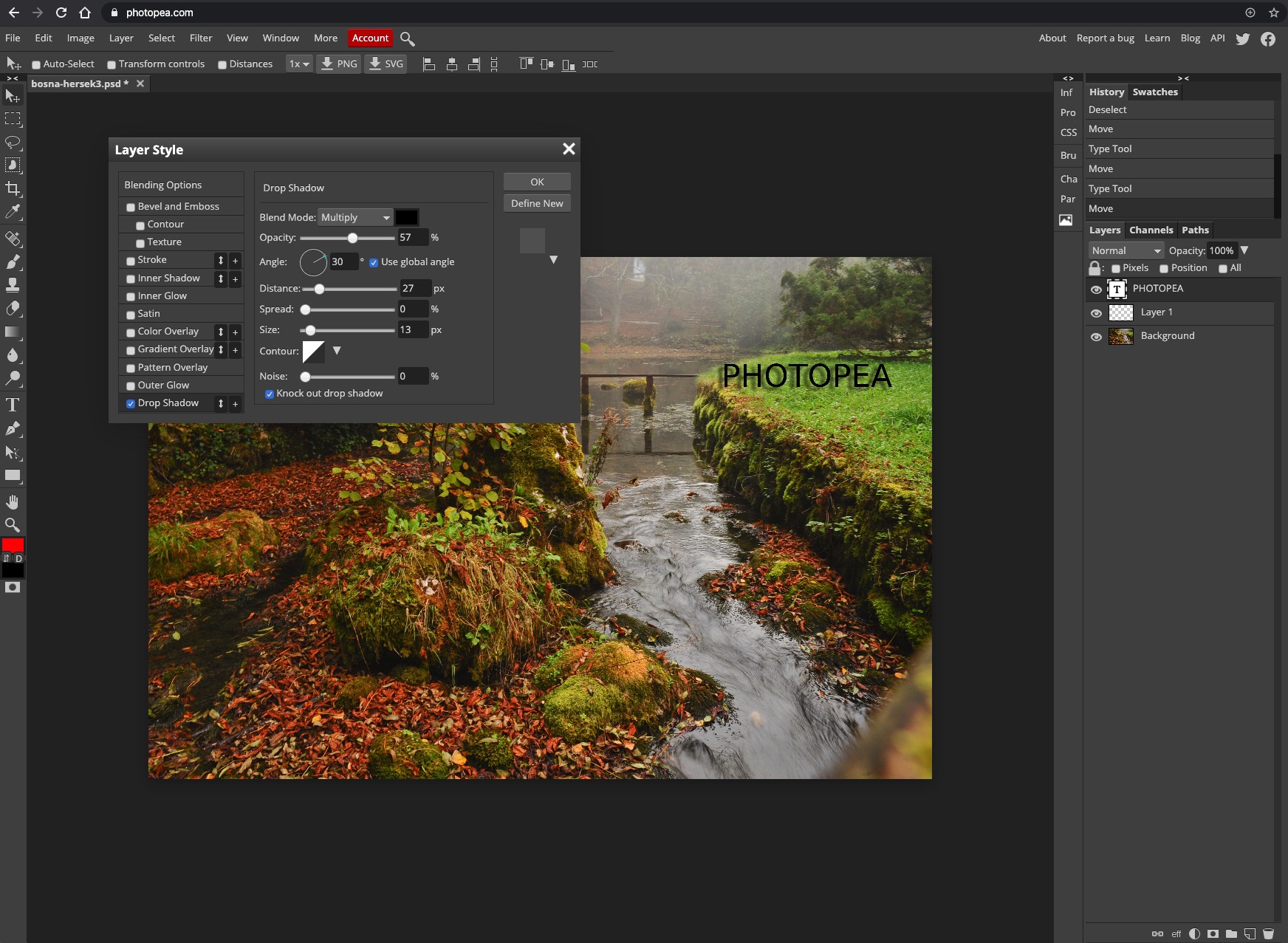Viewport: 1288px width, 943px height.
Task: Open the 1x export scale dropdown
Action: coord(299,64)
